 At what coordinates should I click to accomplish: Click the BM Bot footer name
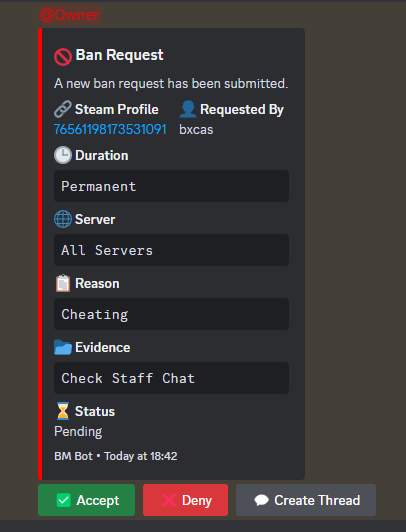[73, 456]
